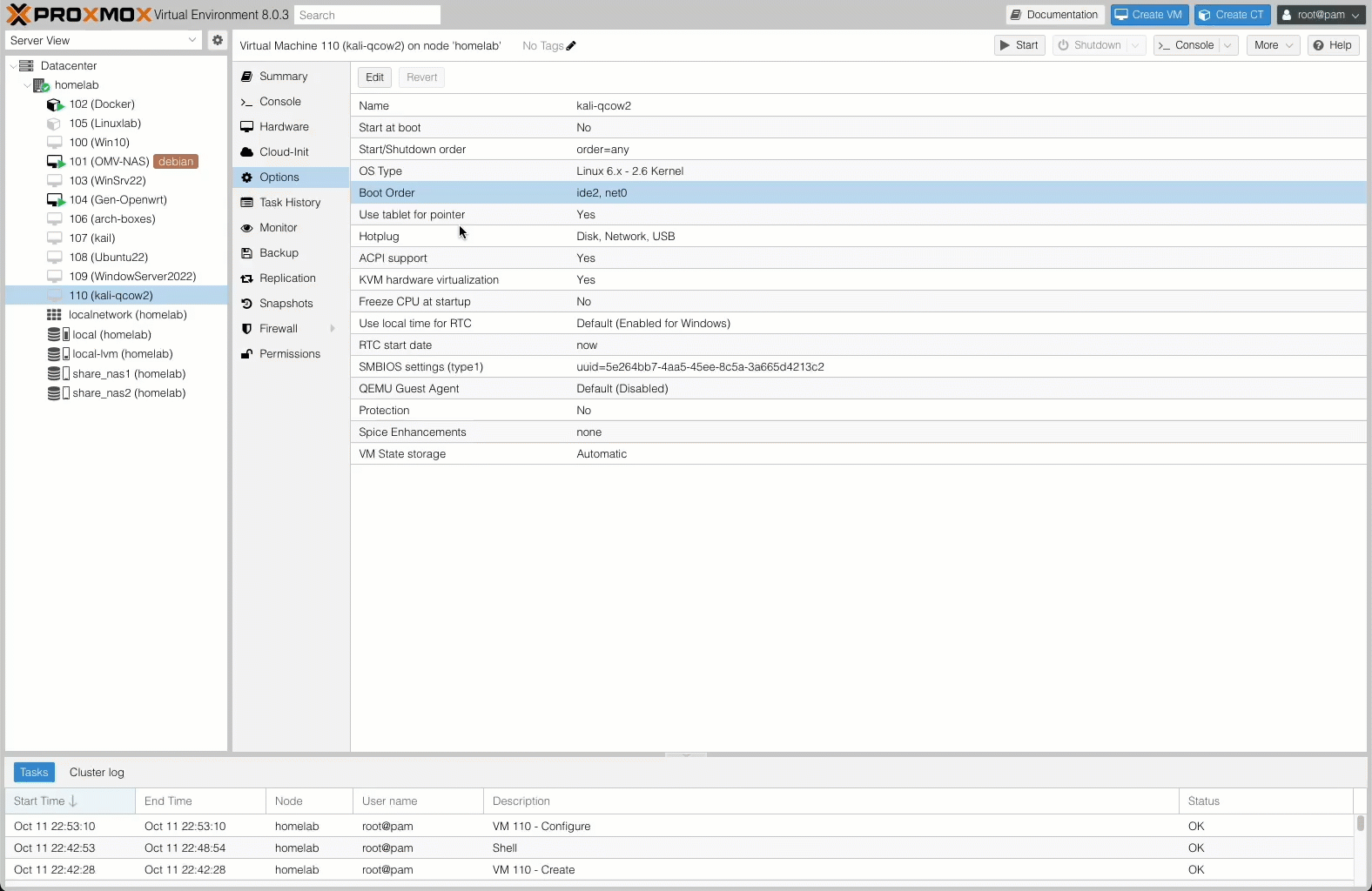Image resolution: width=1372 pixels, height=891 pixels.
Task: Open the Backup section
Action: click(x=291, y=253)
